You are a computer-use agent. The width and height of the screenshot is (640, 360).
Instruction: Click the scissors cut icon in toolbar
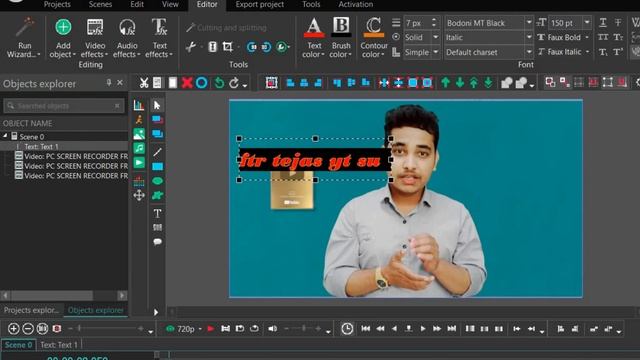click(144, 83)
